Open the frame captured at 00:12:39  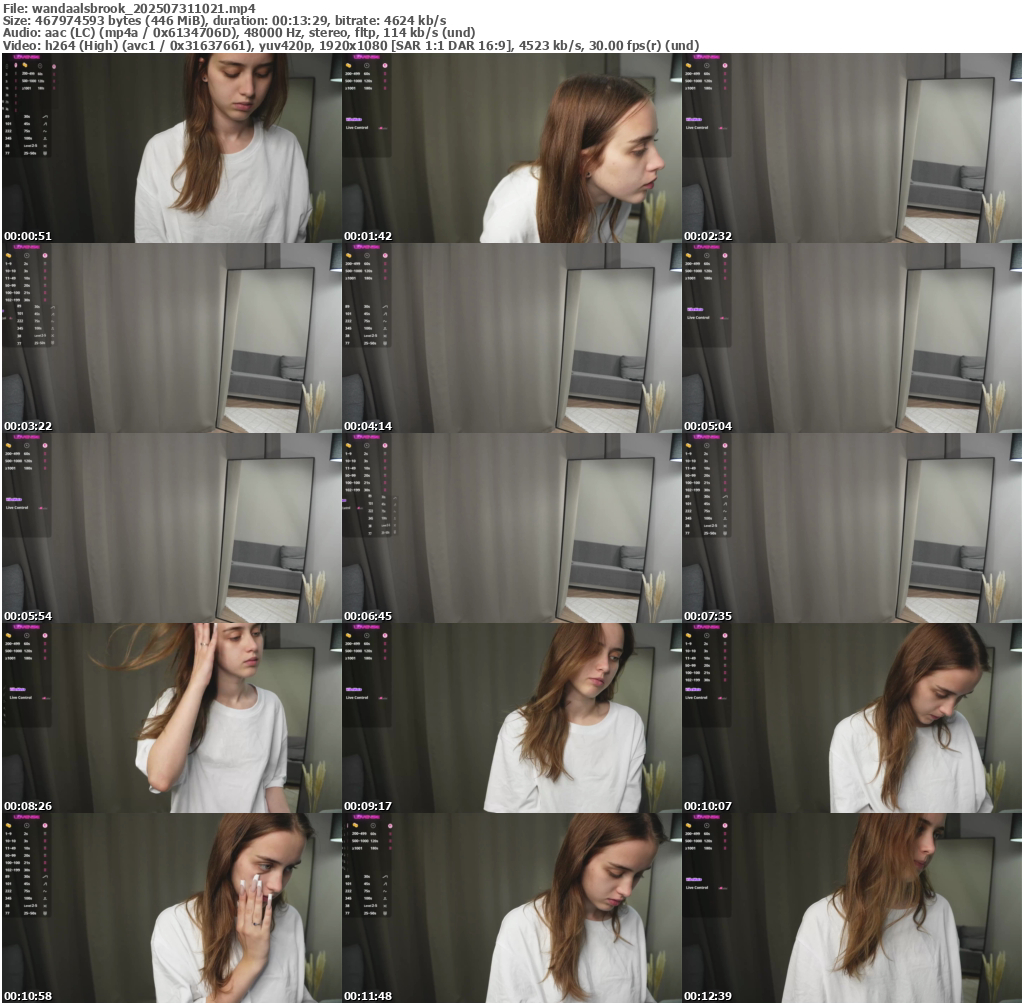[x=852, y=908]
